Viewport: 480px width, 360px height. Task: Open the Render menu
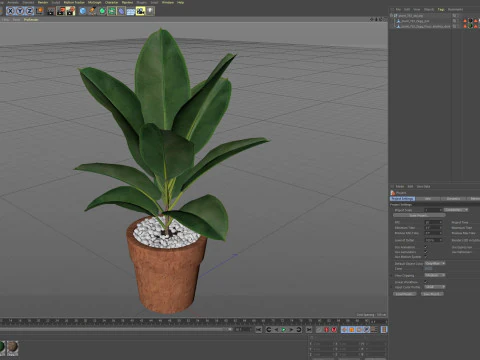[x=43, y=2]
